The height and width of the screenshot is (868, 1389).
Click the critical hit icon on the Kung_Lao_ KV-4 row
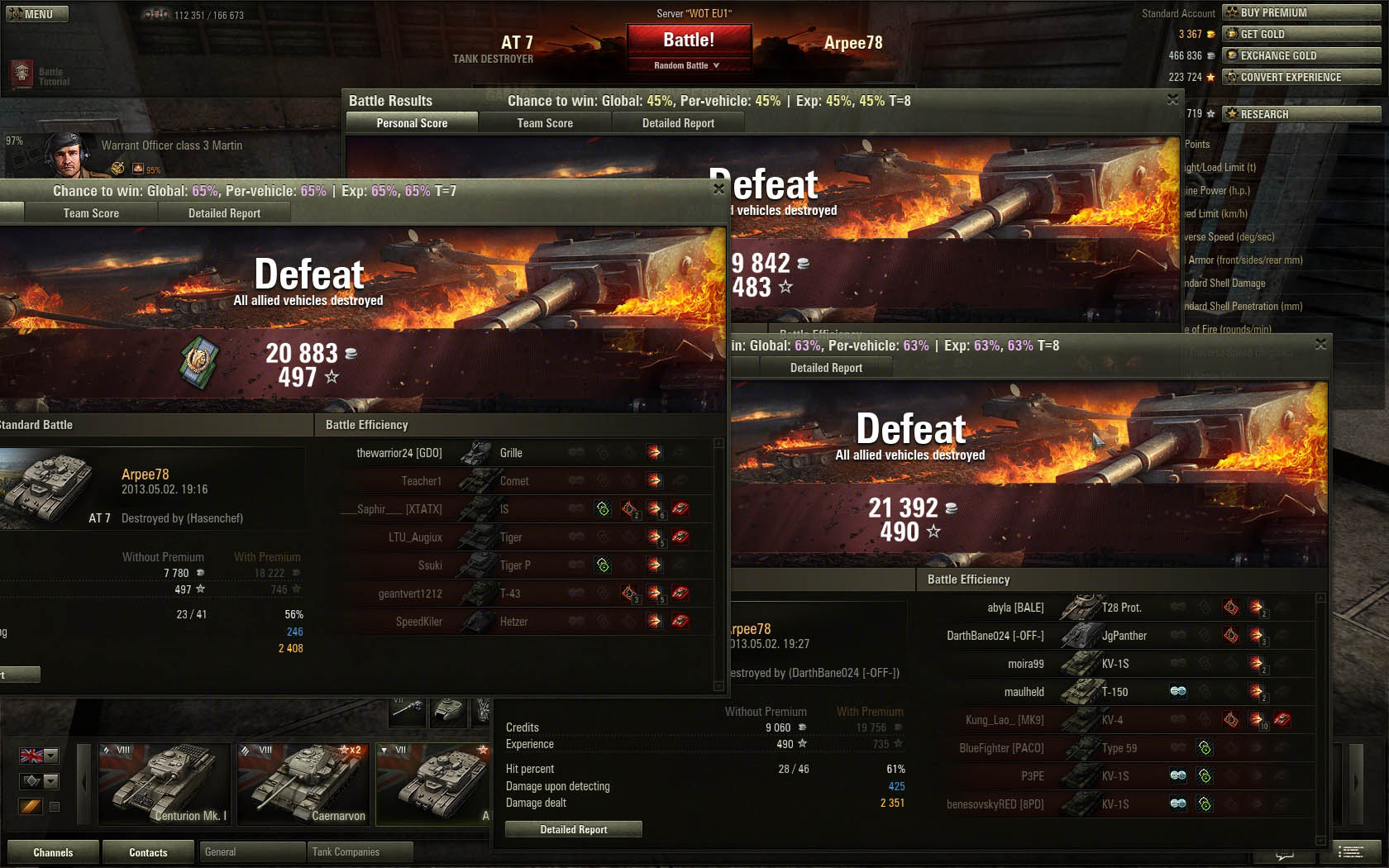click(x=1231, y=719)
